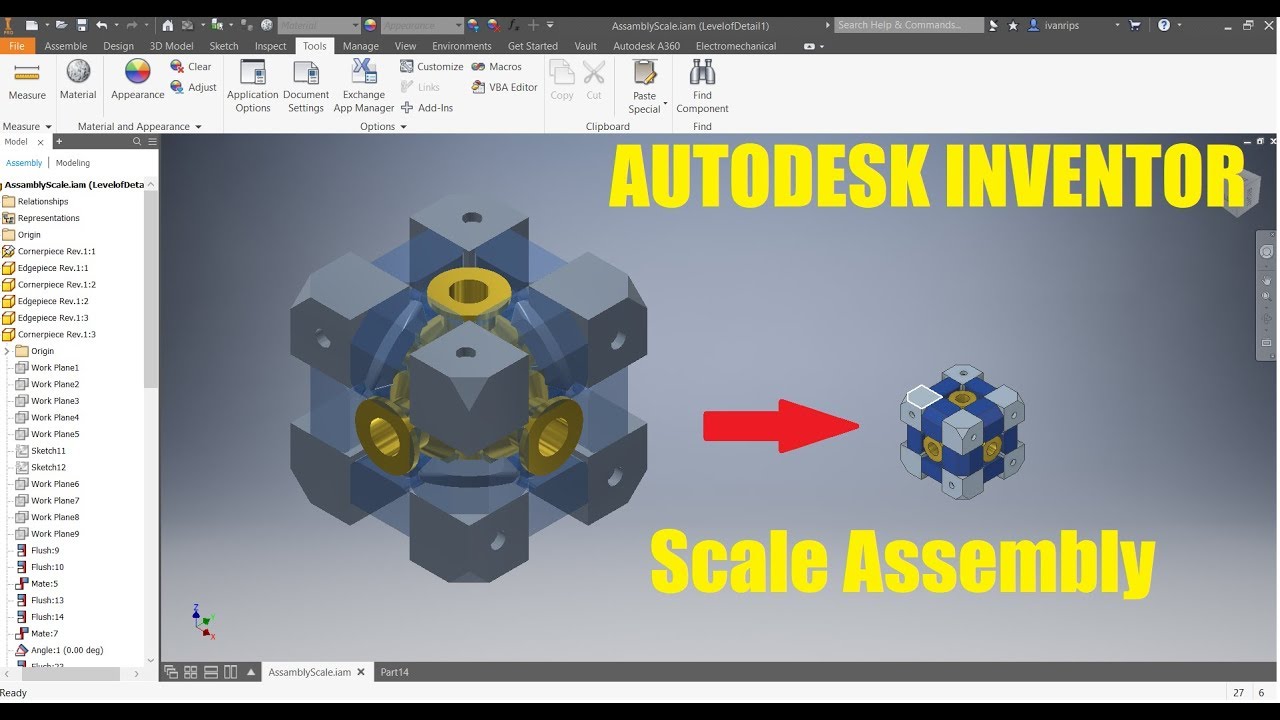Close the AssemblyScale.iam tab
This screenshot has width=1280, height=720.
click(361, 672)
